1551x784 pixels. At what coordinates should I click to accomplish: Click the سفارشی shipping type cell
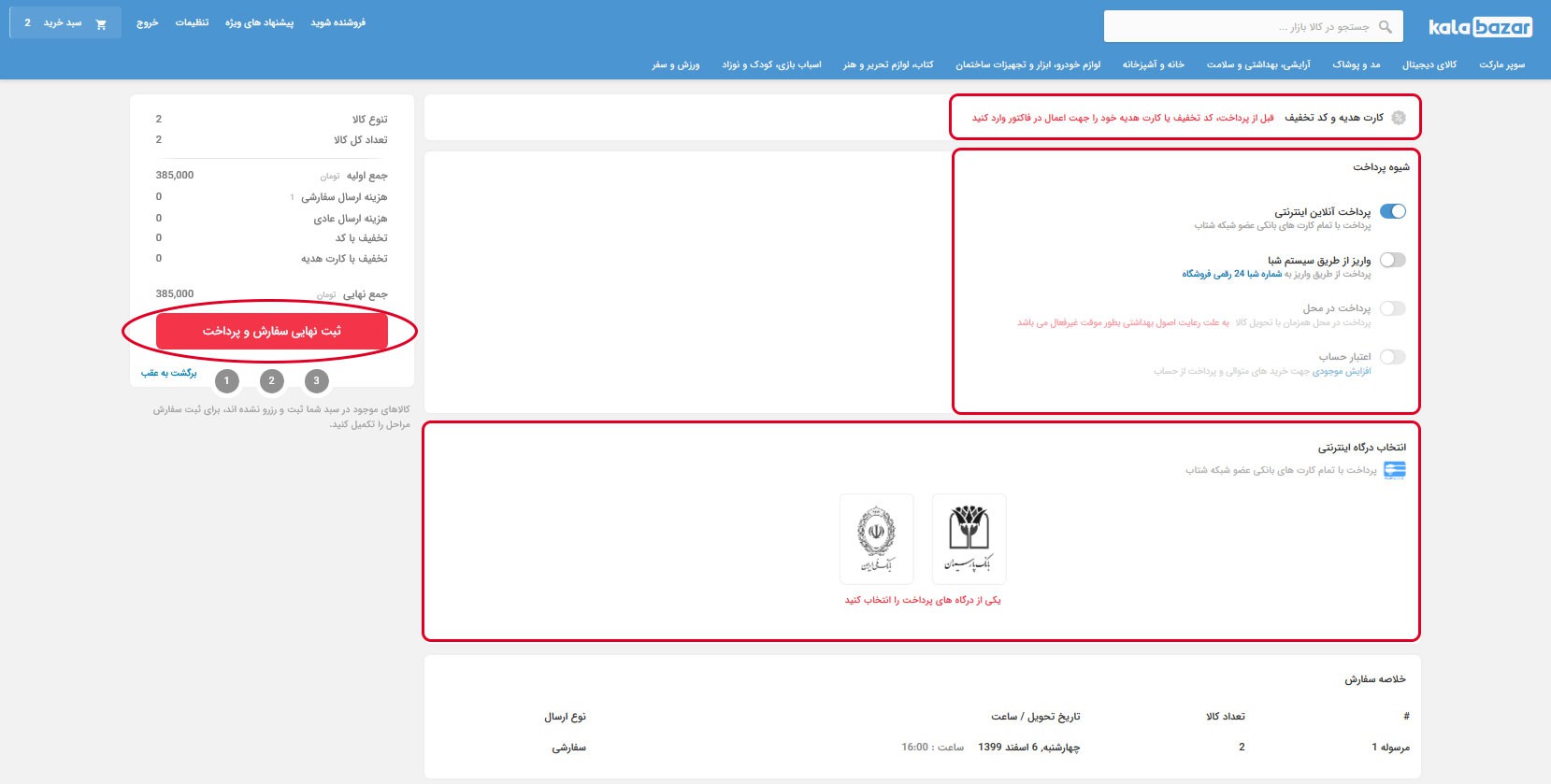(x=568, y=748)
